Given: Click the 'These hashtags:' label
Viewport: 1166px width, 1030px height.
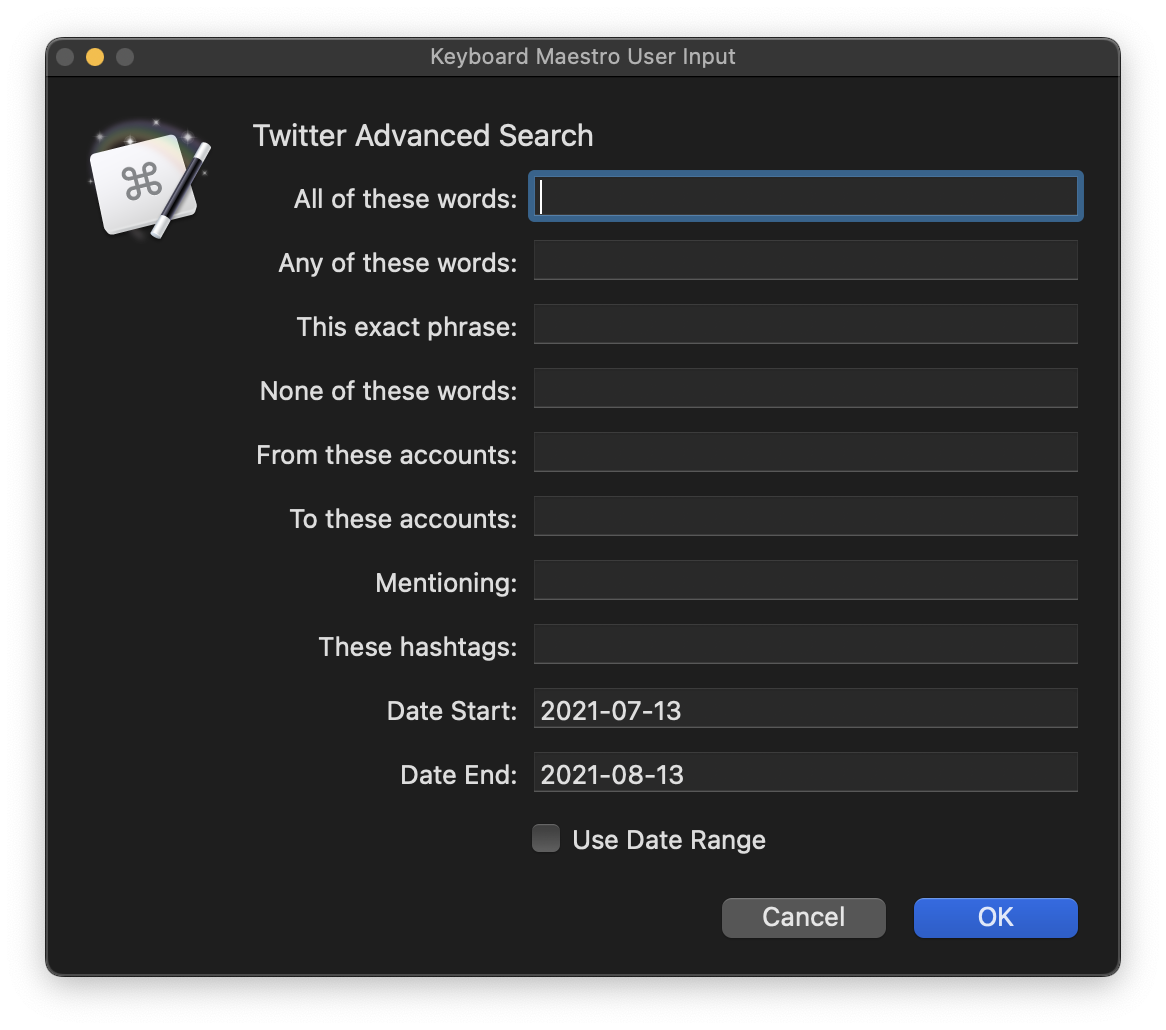Looking at the screenshot, I should [x=417, y=647].
